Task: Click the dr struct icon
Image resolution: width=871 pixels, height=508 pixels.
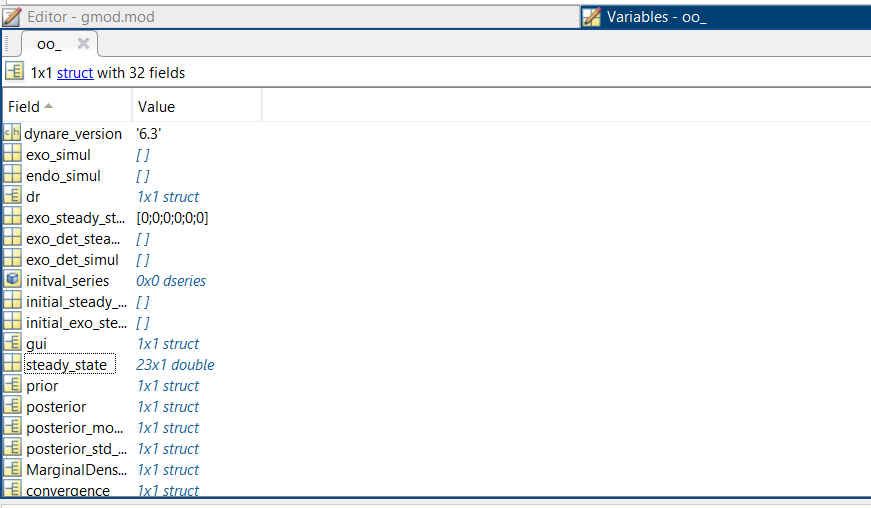Action: [x=12, y=196]
